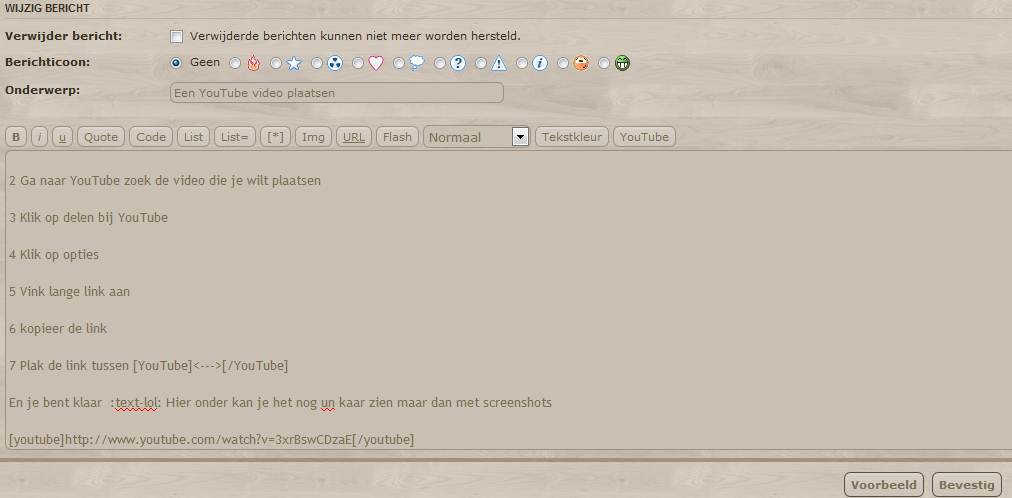Apply italic with the i button
Screen dimensions: 1012x498
coord(39,137)
